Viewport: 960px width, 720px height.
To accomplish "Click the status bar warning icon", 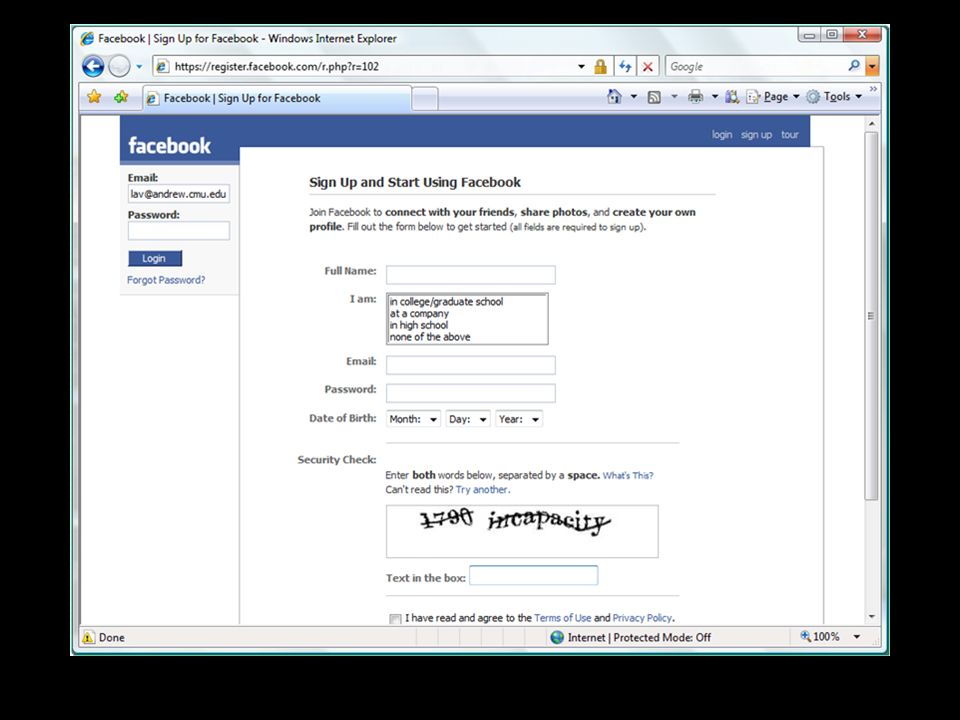I will click(x=89, y=637).
